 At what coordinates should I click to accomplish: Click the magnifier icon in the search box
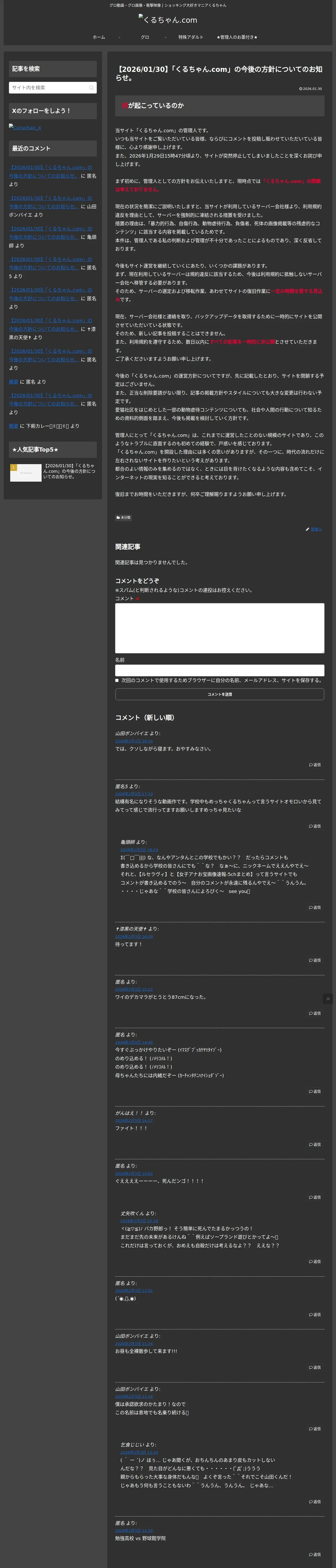pos(92,88)
